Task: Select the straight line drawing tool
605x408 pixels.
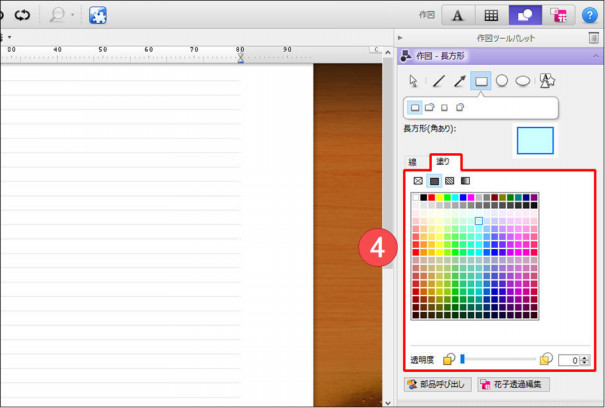Action: point(439,81)
